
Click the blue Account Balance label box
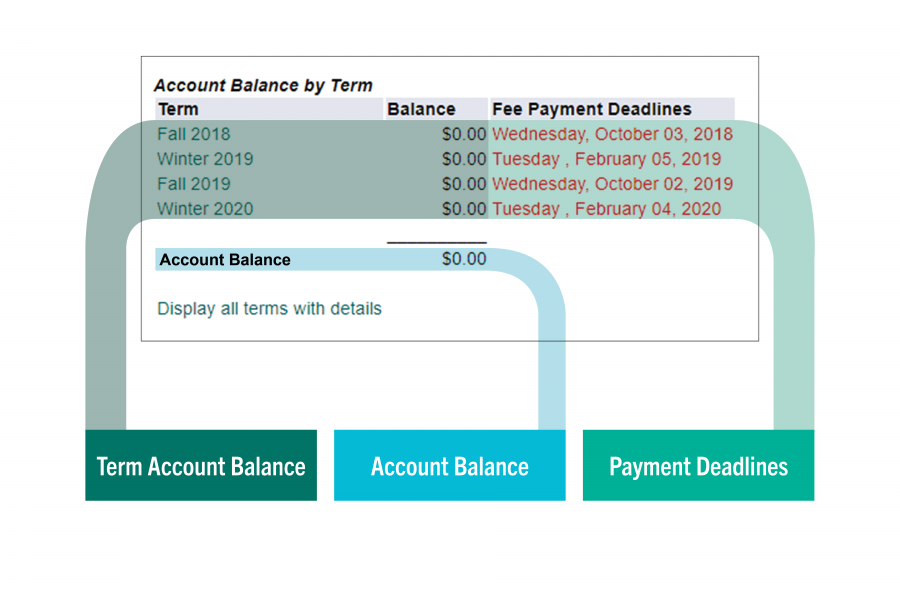449,466
